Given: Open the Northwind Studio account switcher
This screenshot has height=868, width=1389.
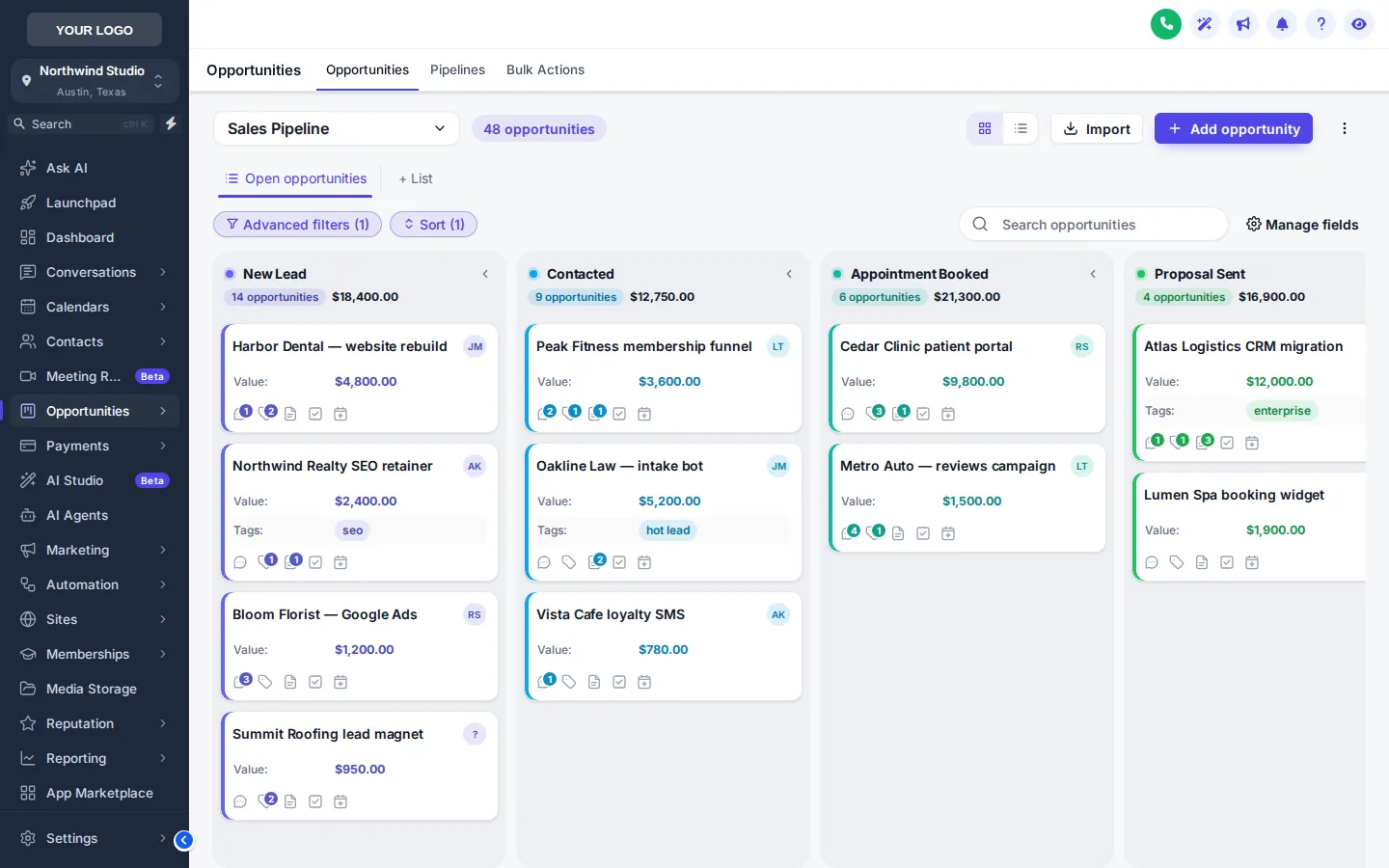Looking at the screenshot, I should 95,81.
